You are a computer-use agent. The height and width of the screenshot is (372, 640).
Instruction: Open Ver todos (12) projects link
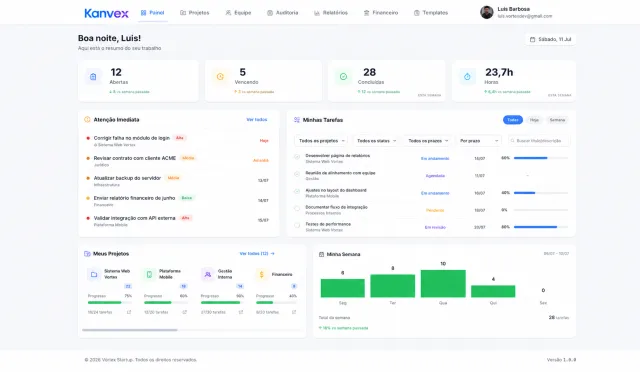[x=257, y=254]
